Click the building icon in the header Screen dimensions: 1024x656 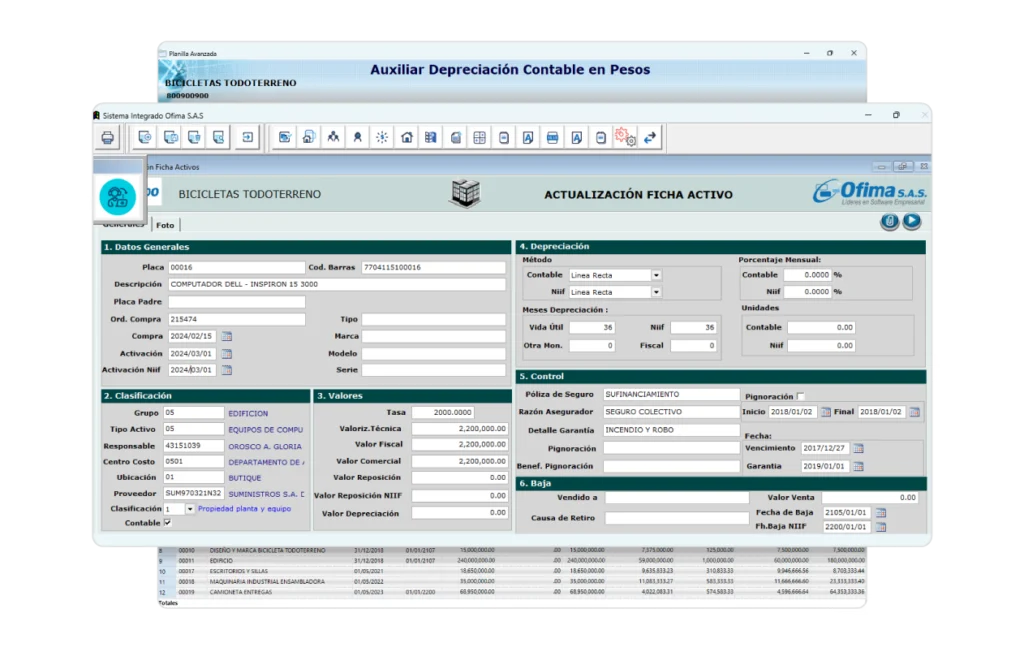coord(466,194)
